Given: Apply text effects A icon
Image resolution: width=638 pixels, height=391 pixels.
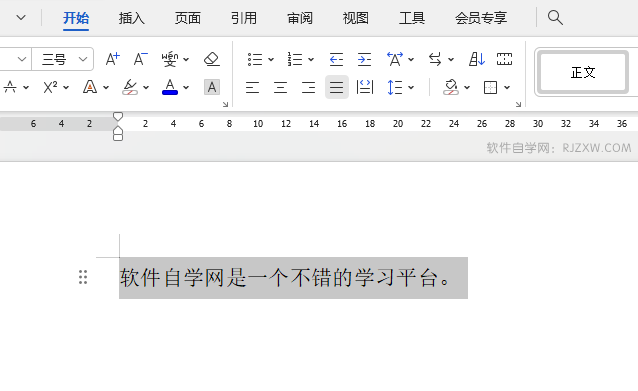Looking at the screenshot, I should pos(90,87).
